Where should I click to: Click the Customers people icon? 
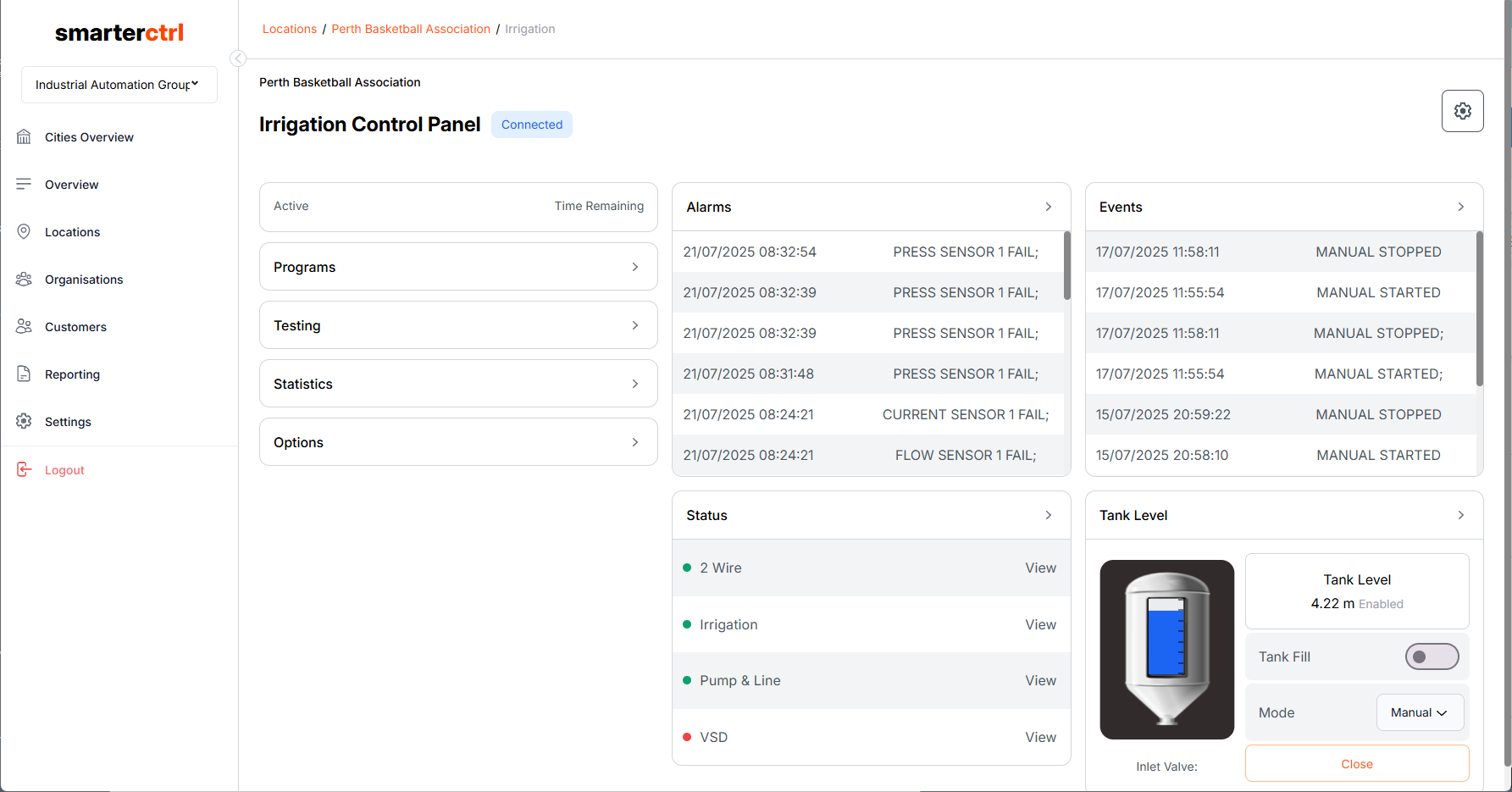[24, 327]
